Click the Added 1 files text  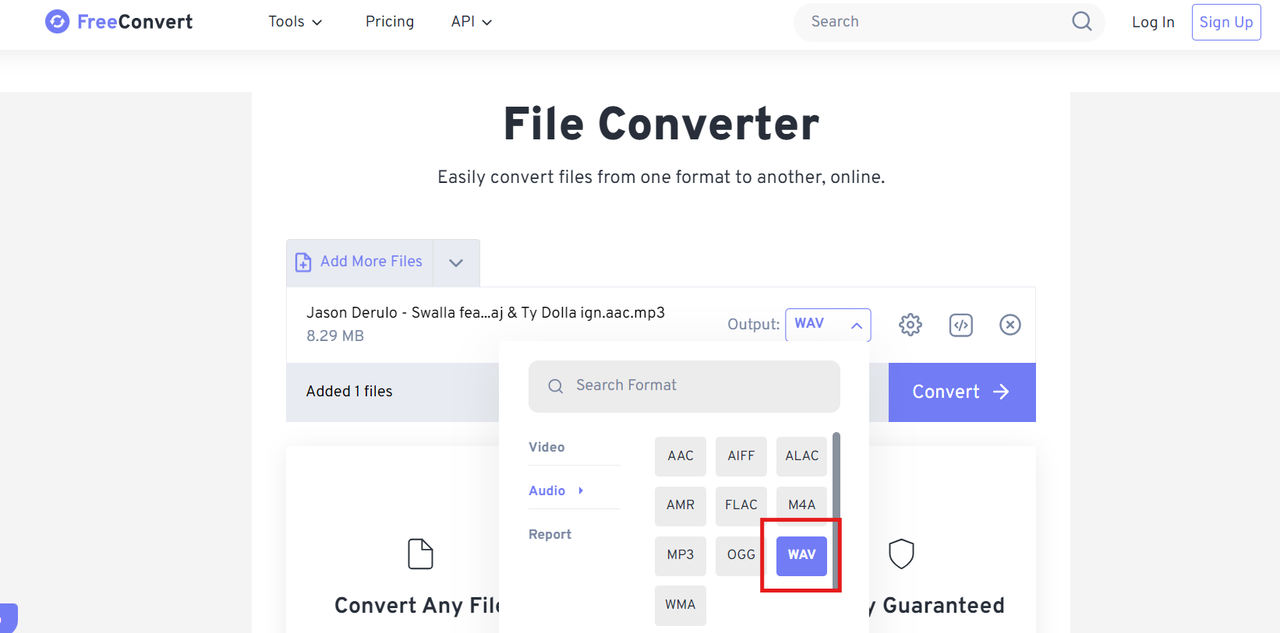[349, 392]
